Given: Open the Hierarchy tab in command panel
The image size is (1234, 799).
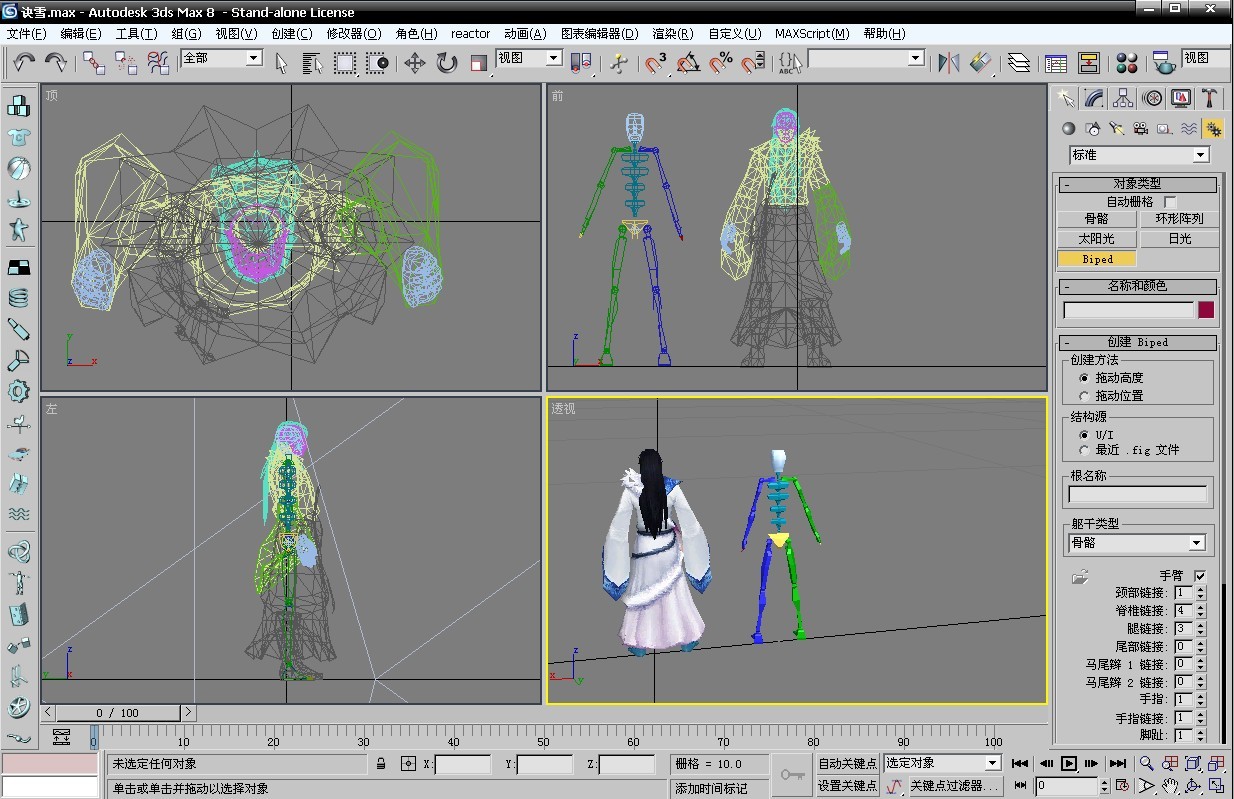Looking at the screenshot, I should point(1123,98).
